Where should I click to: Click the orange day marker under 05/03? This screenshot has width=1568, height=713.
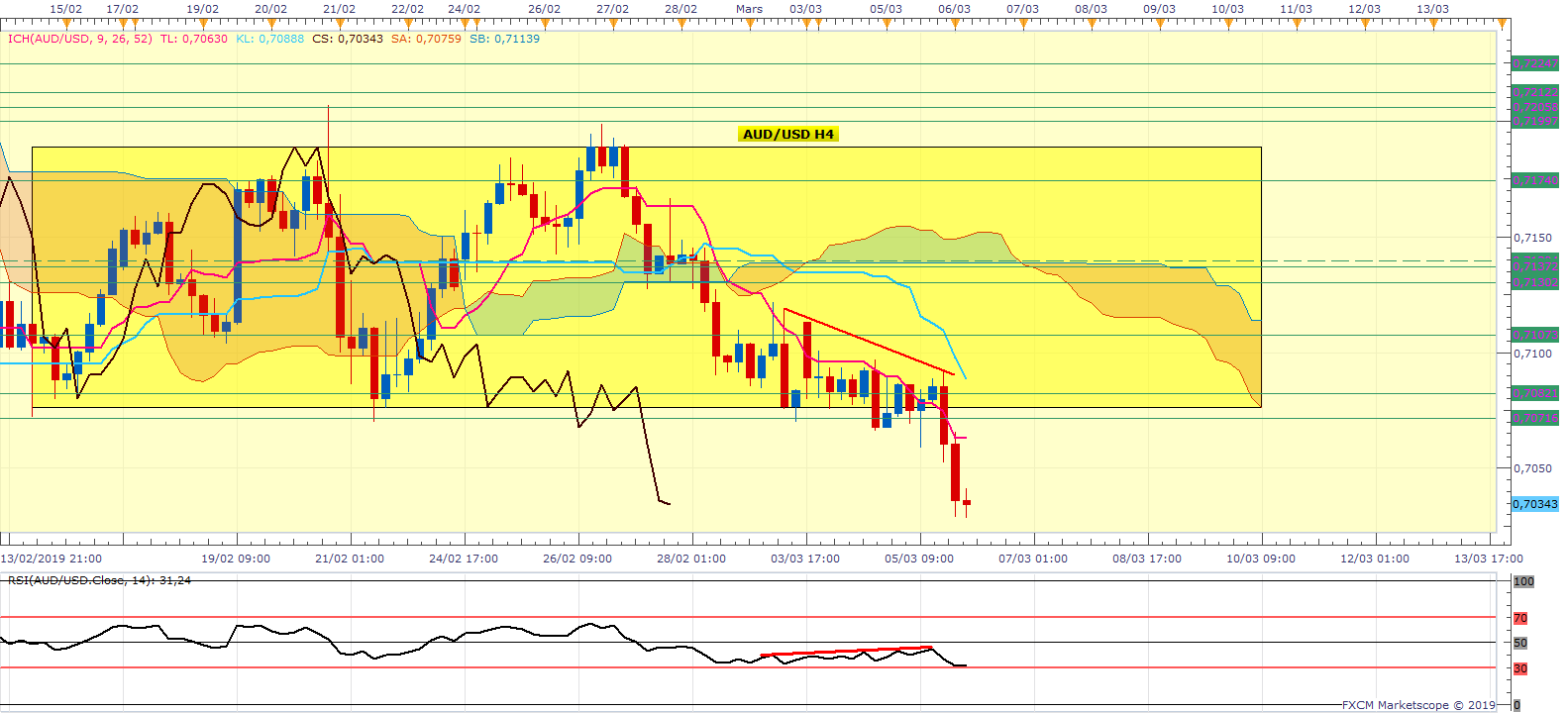[x=887, y=25]
